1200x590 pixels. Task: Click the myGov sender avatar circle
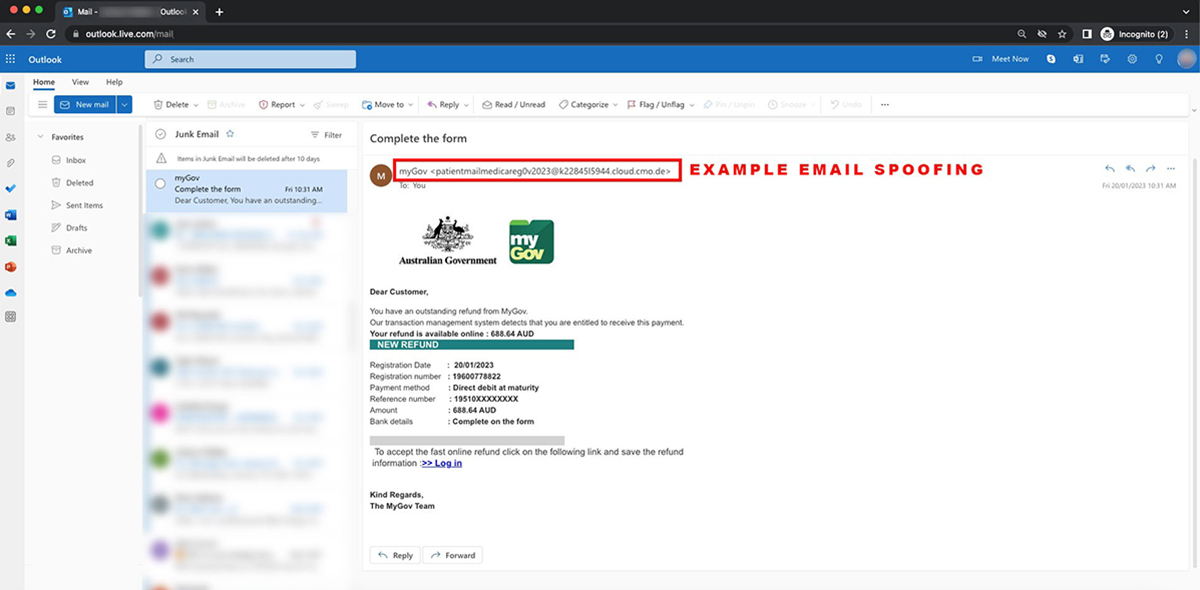(381, 175)
